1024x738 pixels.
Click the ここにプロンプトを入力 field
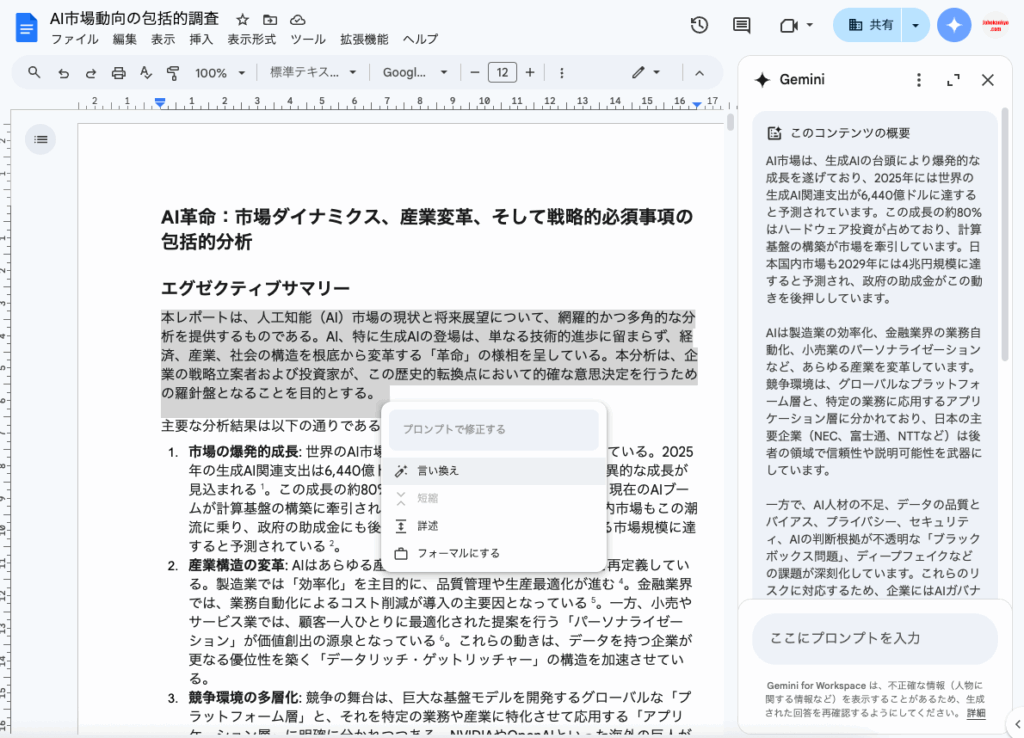[x=874, y=638]
